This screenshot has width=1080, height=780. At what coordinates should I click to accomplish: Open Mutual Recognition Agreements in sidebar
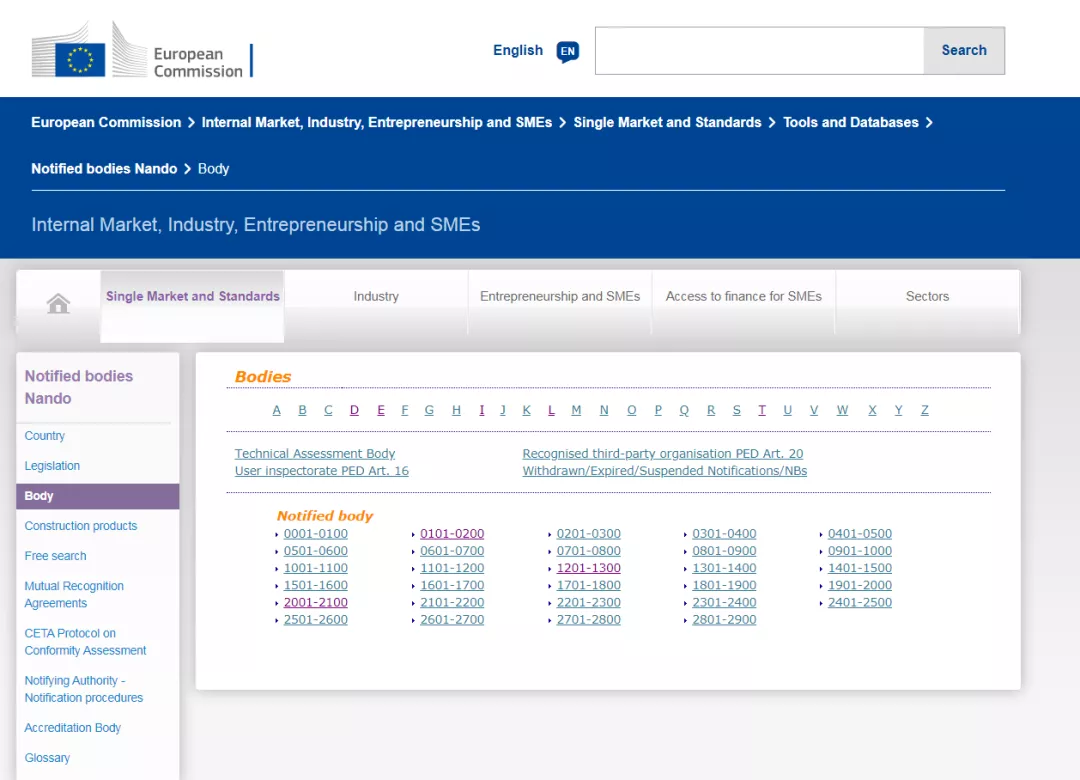(x=74, y=594)
